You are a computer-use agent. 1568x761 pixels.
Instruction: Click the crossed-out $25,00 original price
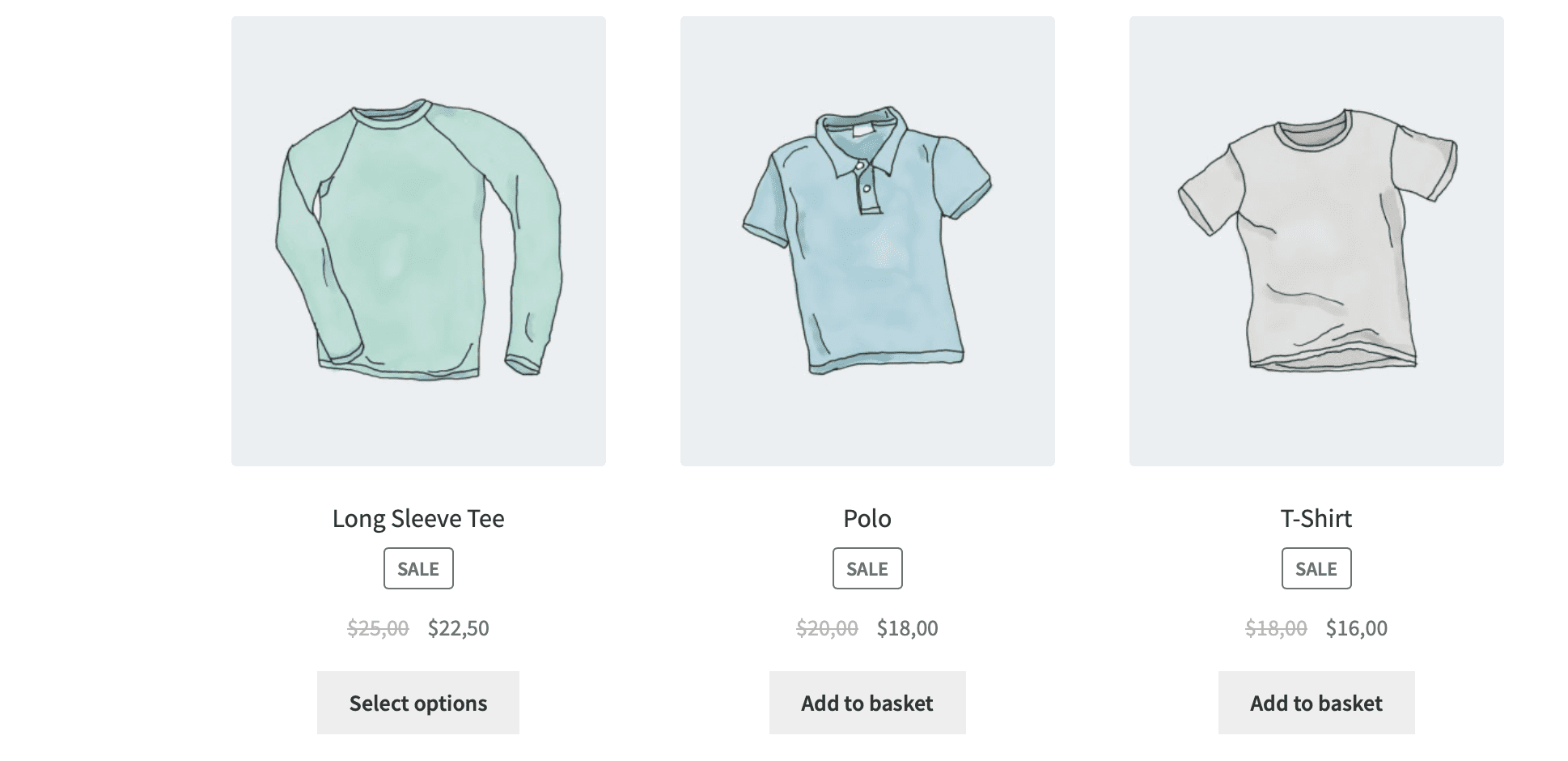coord(378,628)
